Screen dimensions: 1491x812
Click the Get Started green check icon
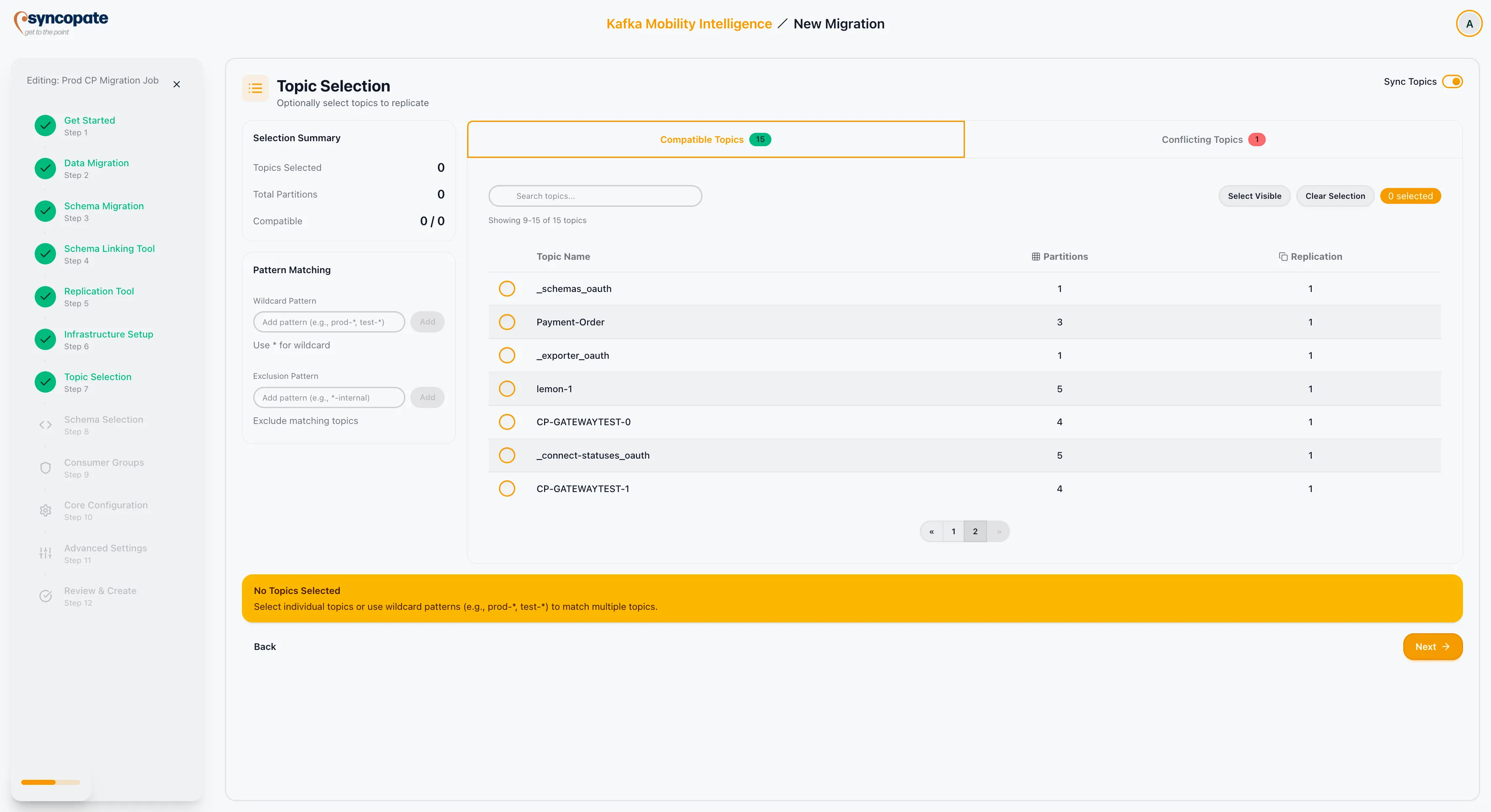coord(45,125)
